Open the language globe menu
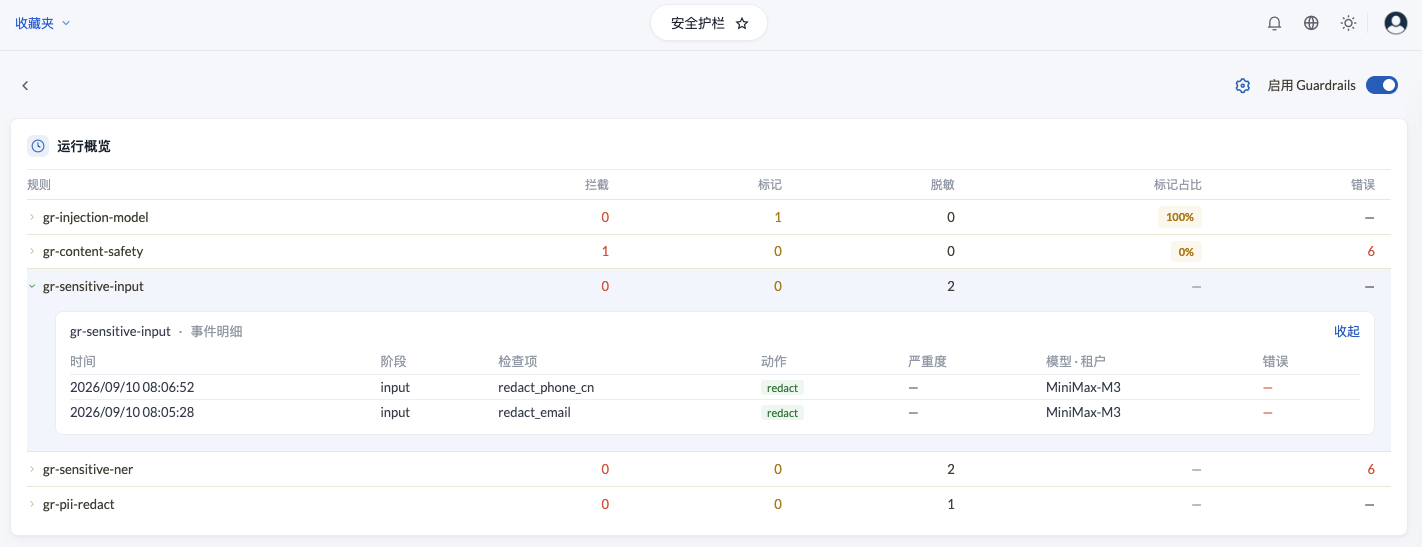The image size is (1422, 547). coord(1311,23)
